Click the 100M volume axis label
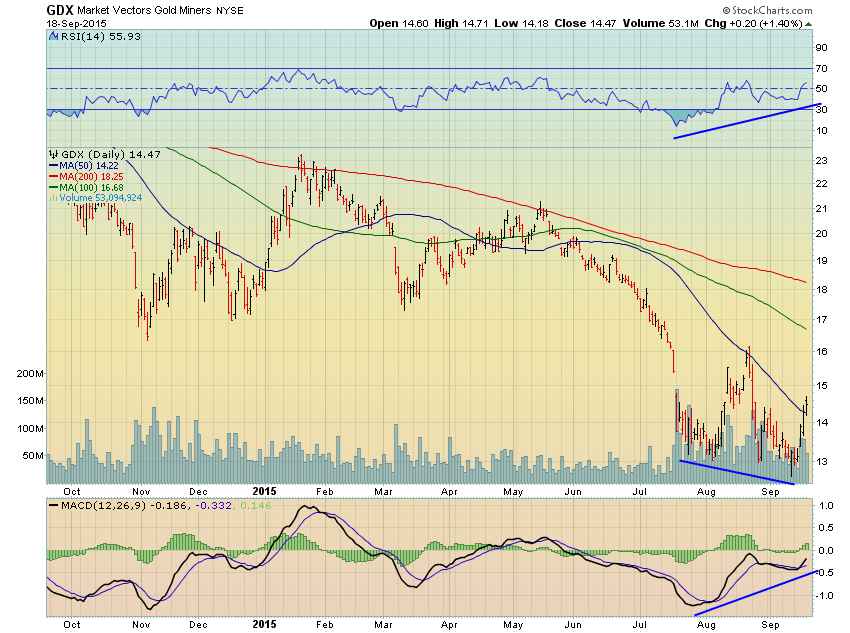The width and height of the screenshot is (850, 633). 30,429
